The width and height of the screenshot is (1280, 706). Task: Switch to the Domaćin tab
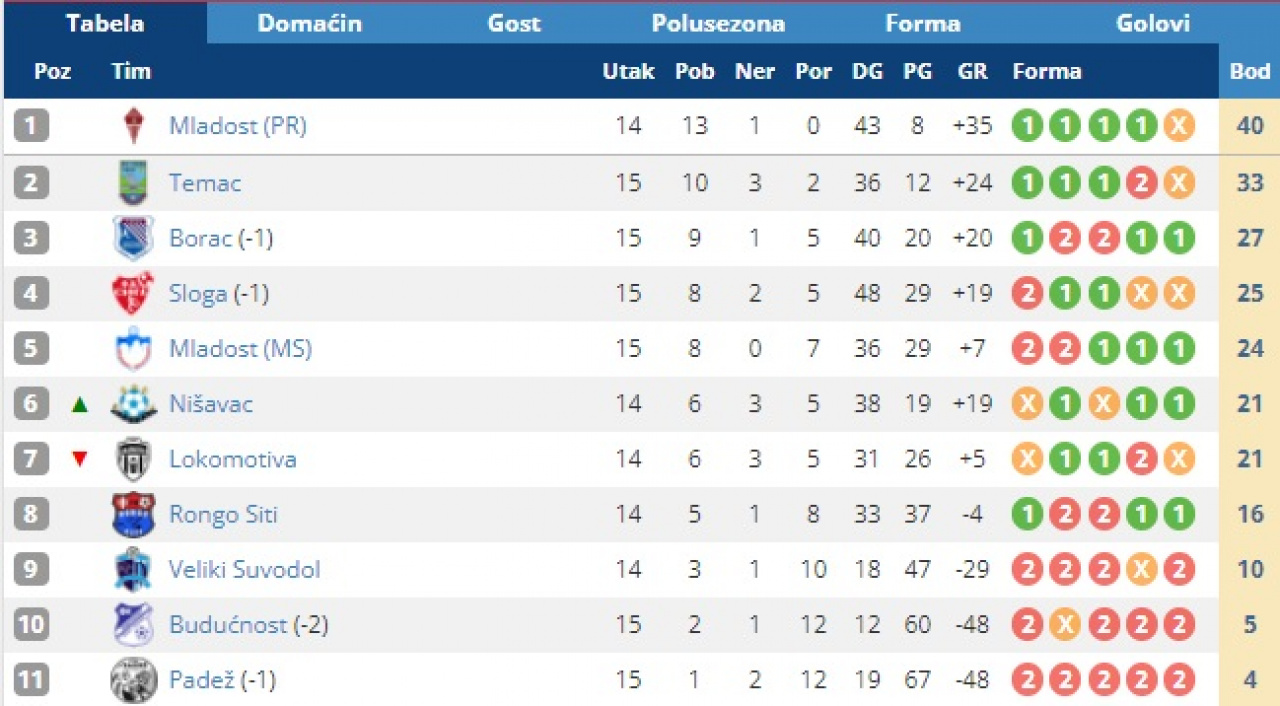click(309, 23)
